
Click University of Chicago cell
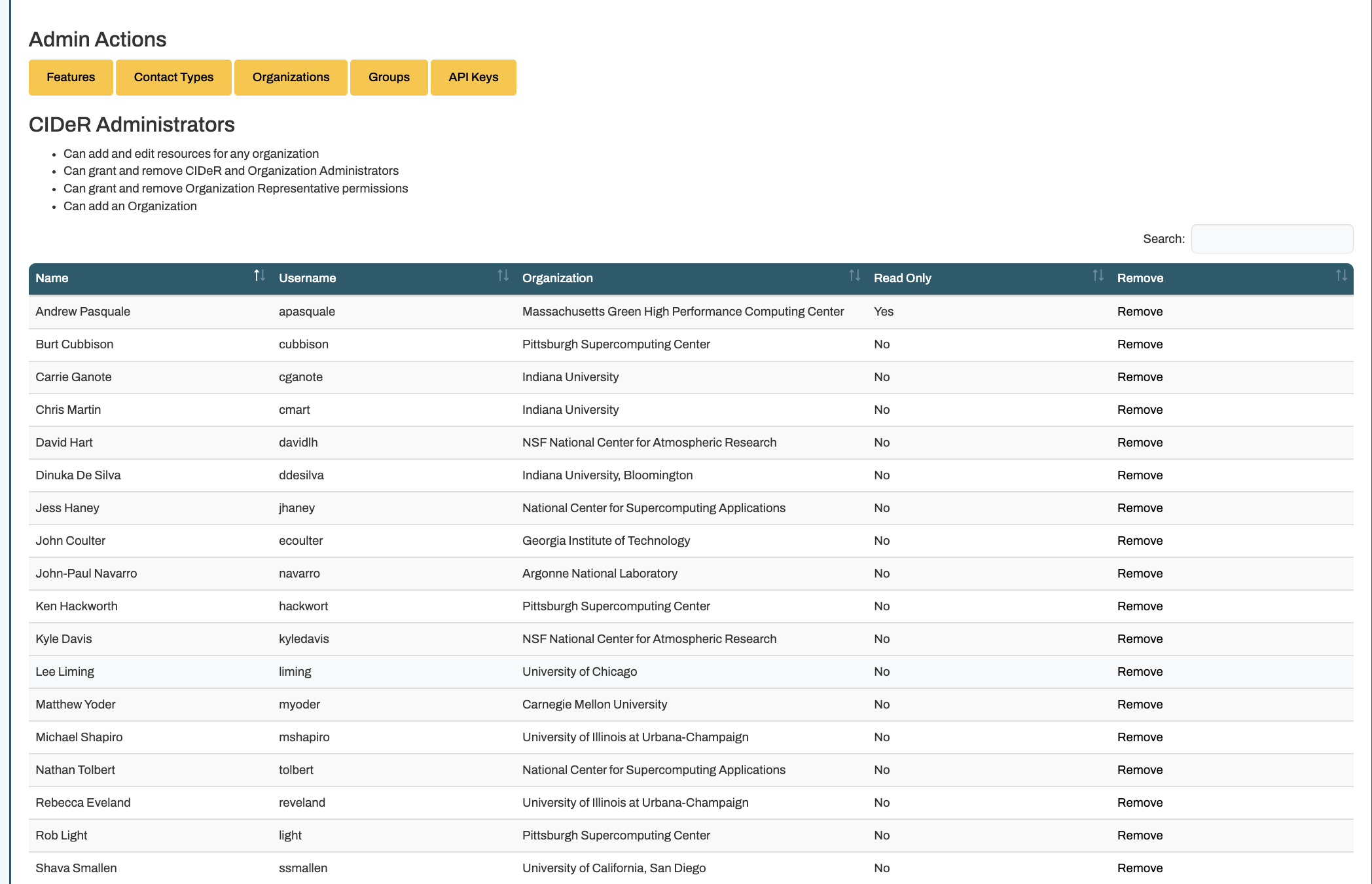tap(579, 672)
